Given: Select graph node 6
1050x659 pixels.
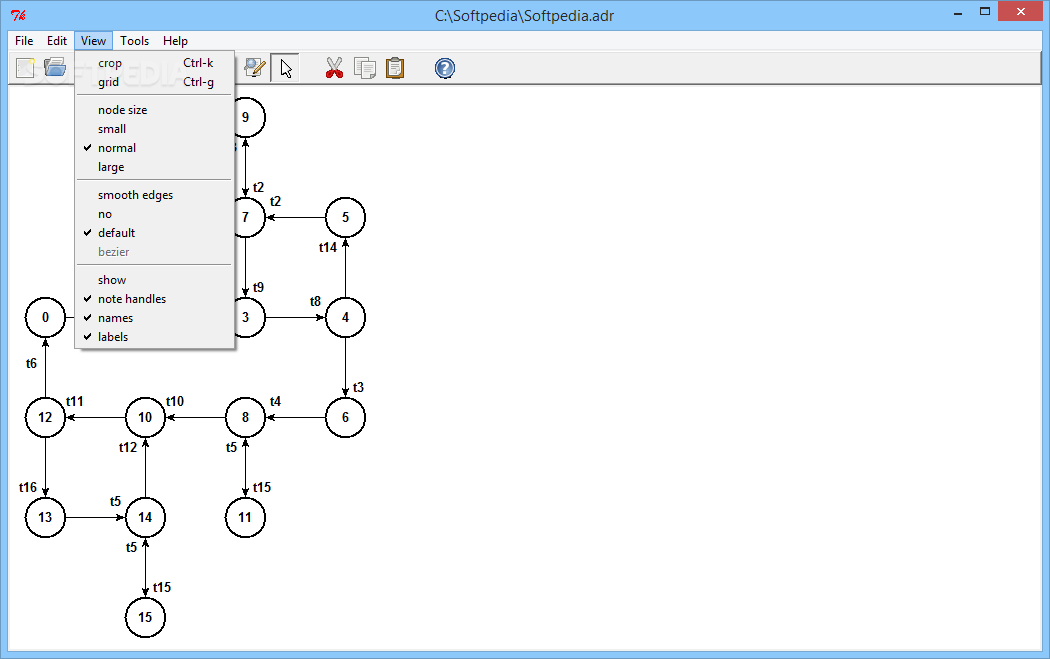Looking at the screenshot, I should (x=346, y=417).
